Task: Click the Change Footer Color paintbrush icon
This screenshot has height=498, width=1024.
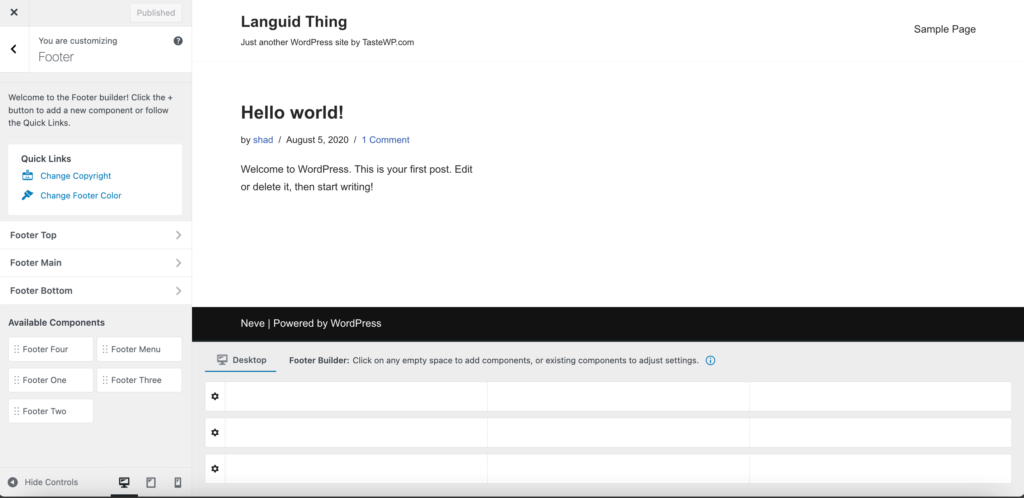Action: (x=27, y=195)
